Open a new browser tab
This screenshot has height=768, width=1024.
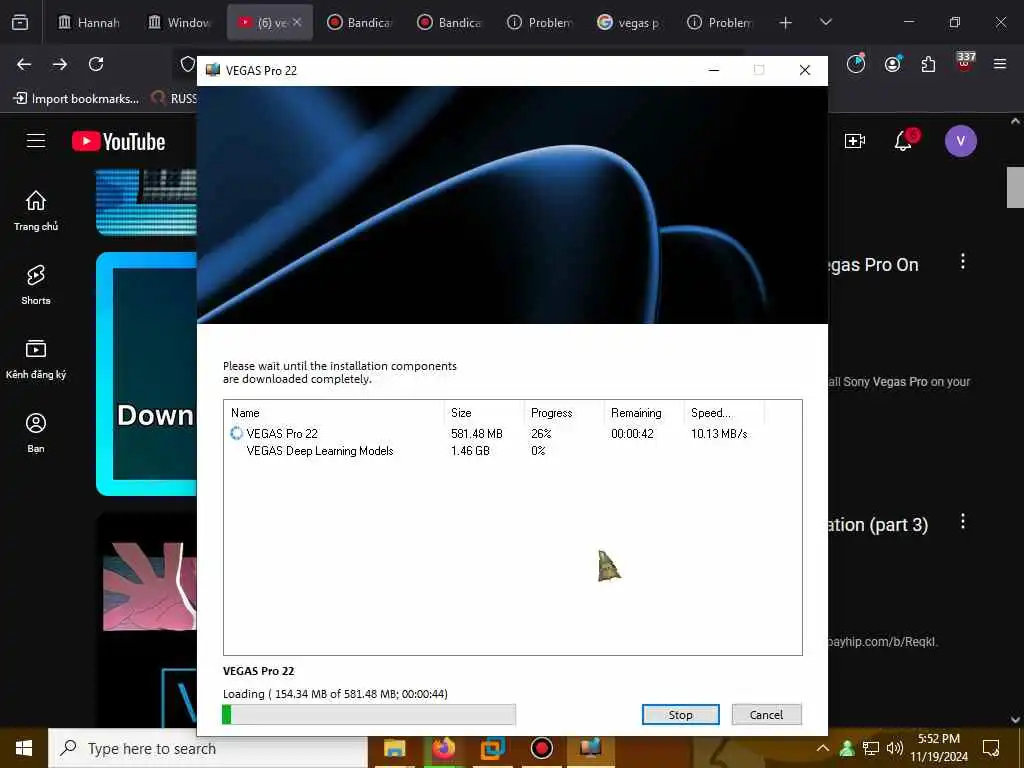(x=786, y=23)
